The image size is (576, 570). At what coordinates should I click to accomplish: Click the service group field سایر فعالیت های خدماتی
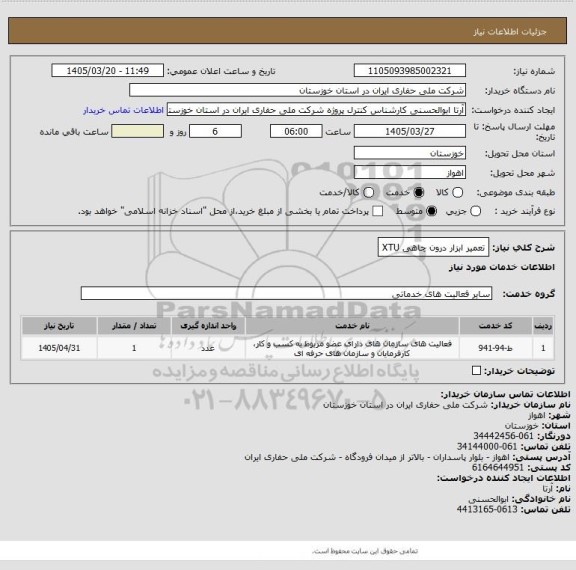click(286, 294)
